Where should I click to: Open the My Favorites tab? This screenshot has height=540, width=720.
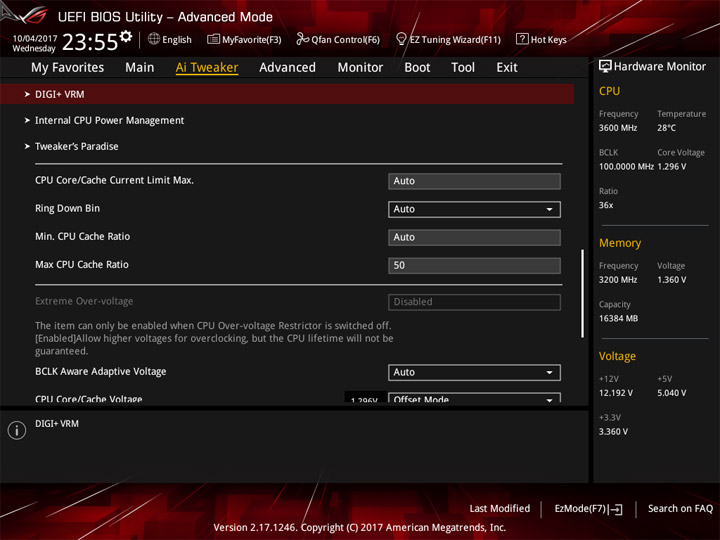click(x=68, y=68)
